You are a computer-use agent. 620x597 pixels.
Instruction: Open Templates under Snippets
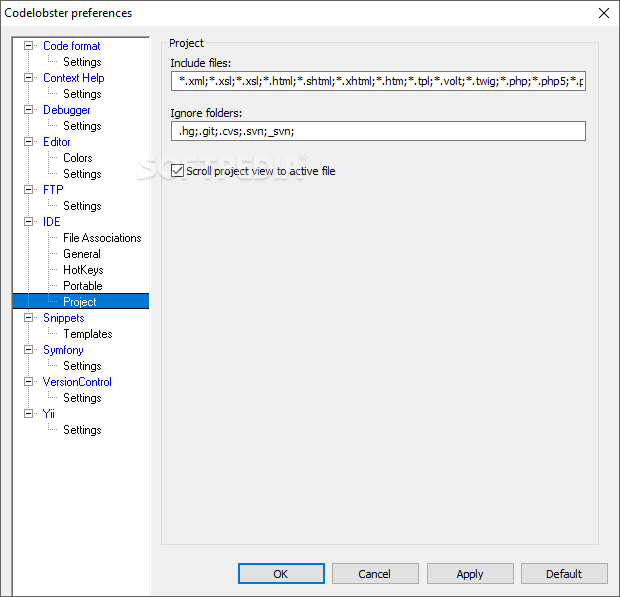tap(88, 334)
